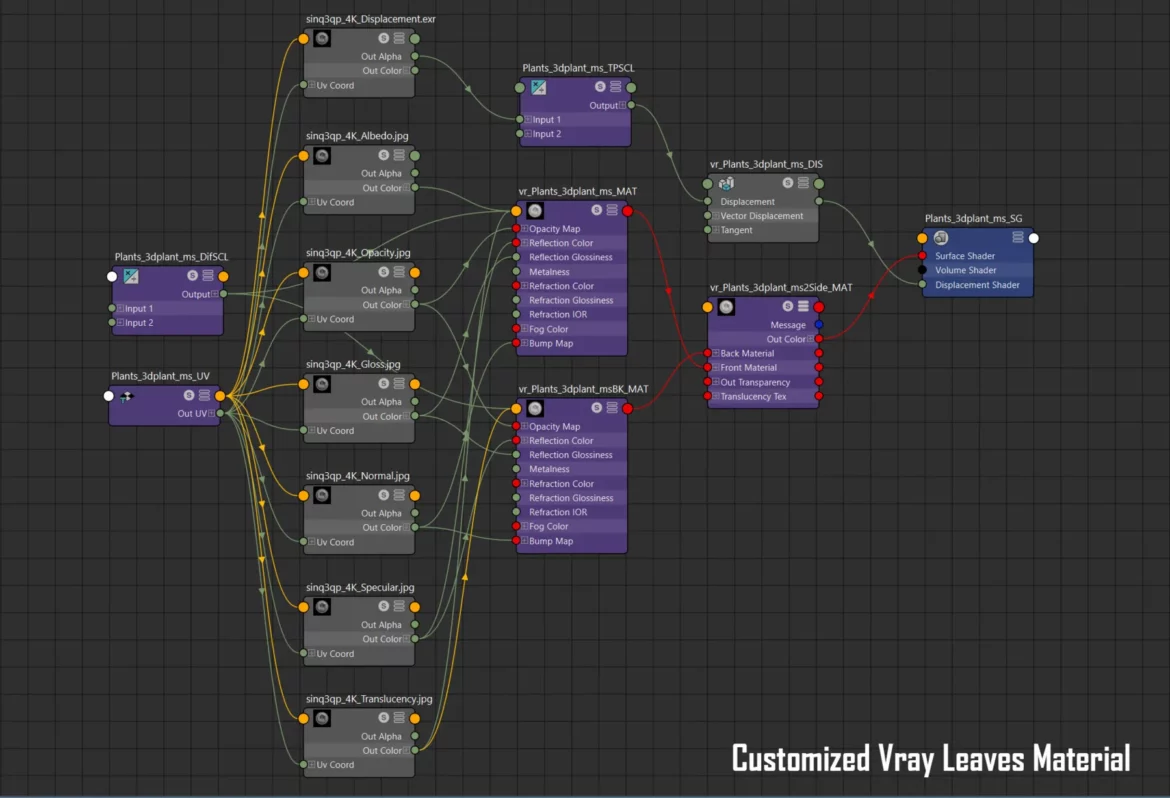Click Displacement Shader attribute on Plants_3dplant_ms_SG

pos(977,285)
